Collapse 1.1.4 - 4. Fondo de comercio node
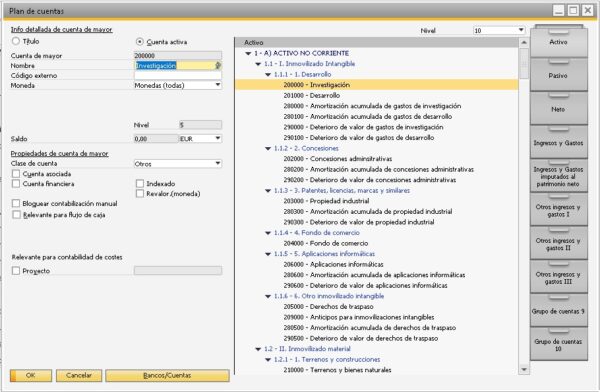600x392 pixels. tap(268, 233)
